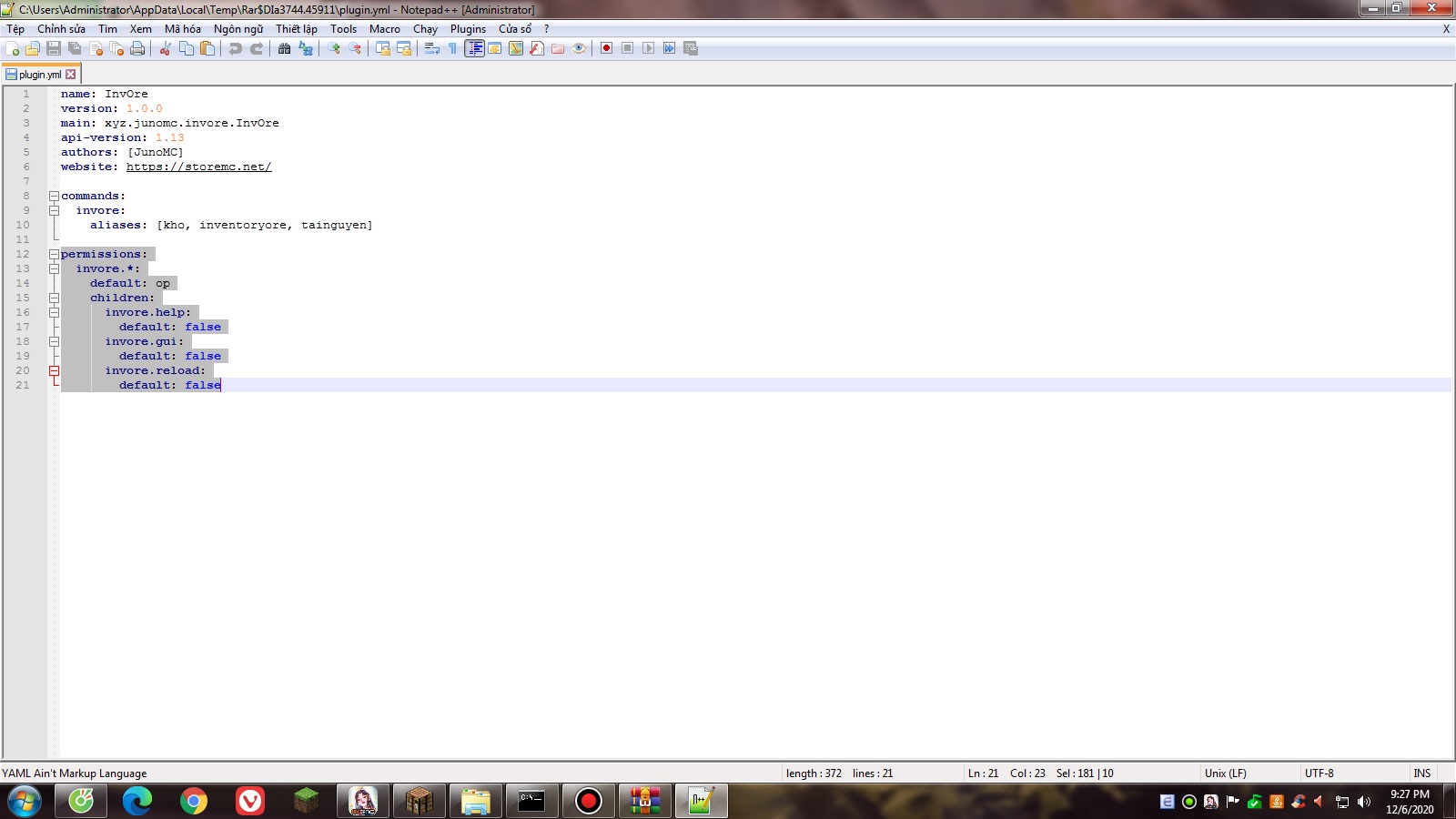Screen dimensions: 1456x819
Task: Print the current document
Action: tap(137, 48)
